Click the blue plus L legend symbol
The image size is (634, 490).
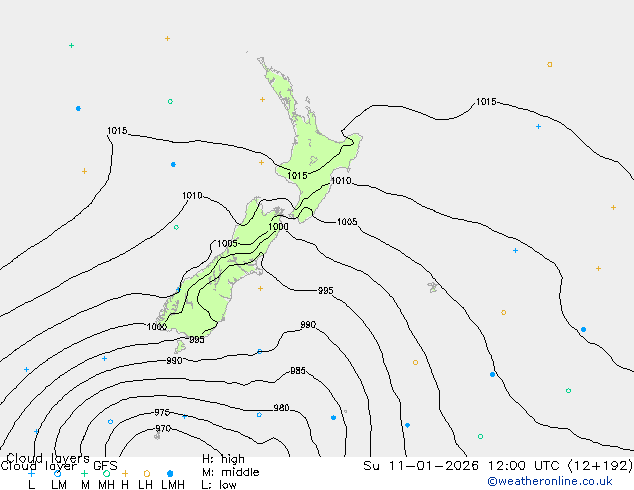[31, 473]
